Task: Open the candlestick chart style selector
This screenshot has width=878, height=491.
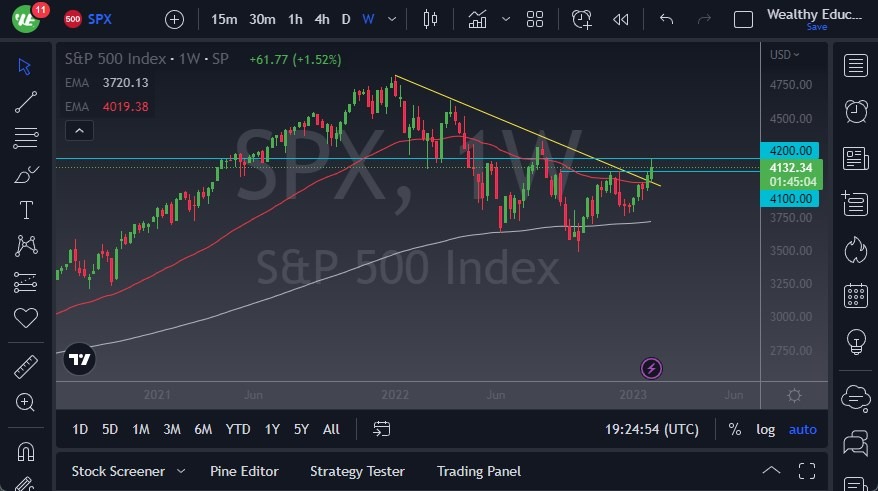Action: click(431, 19)
